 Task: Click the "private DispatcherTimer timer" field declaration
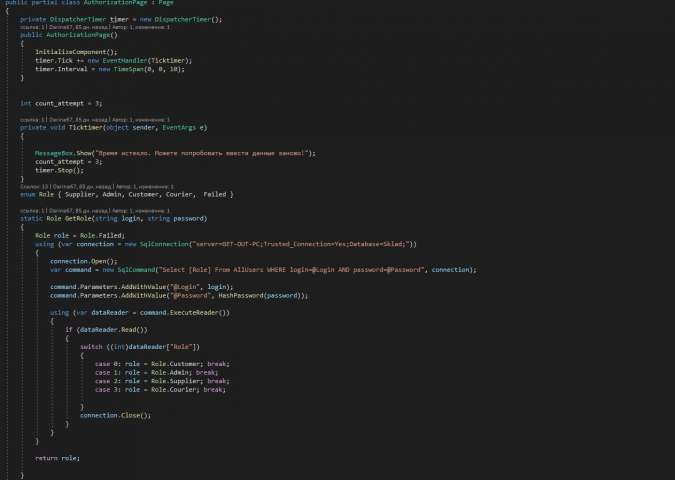point(74,19)
